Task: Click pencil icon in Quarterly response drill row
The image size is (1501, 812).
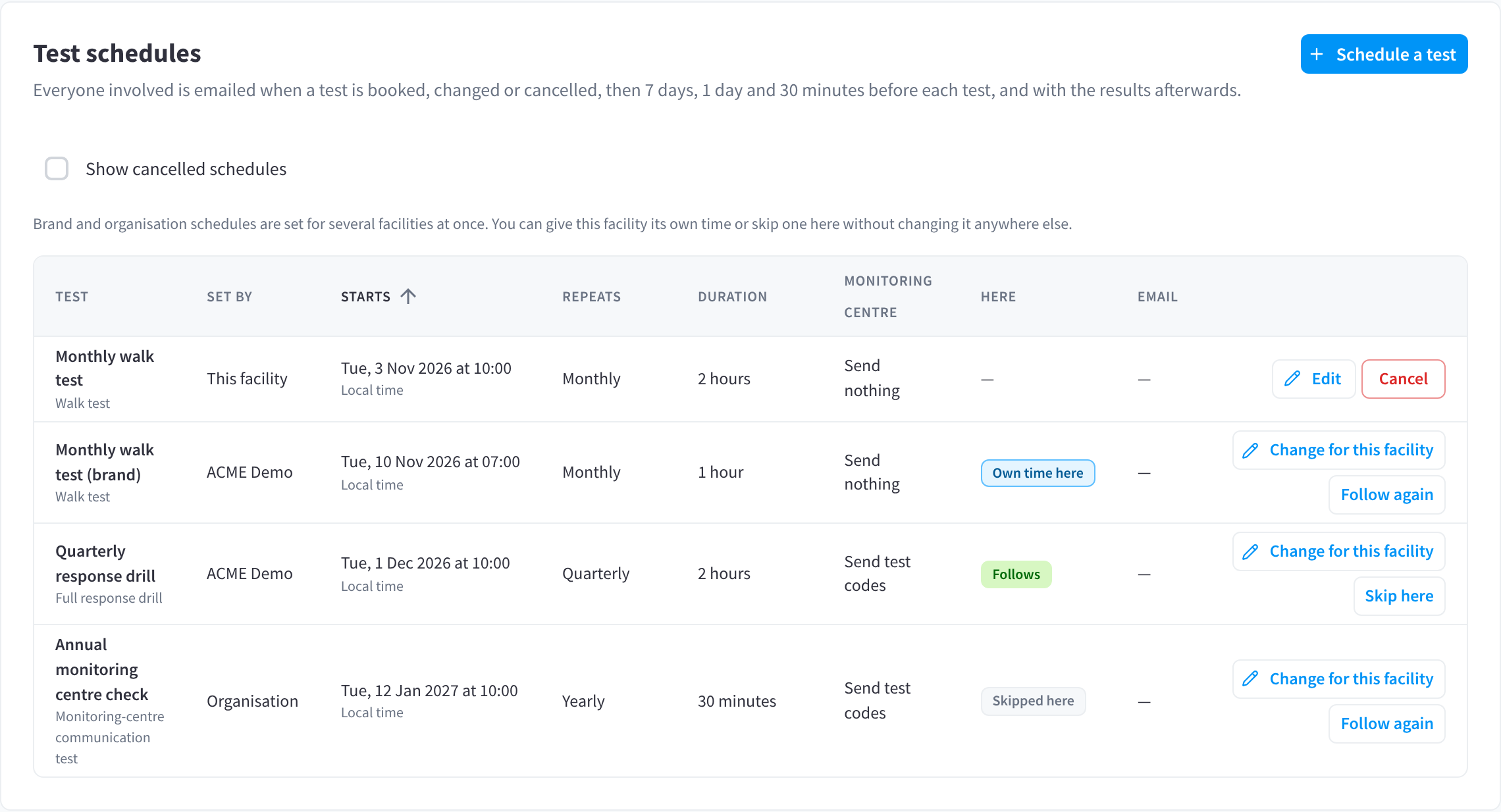Action: [x=1250, y=551]
